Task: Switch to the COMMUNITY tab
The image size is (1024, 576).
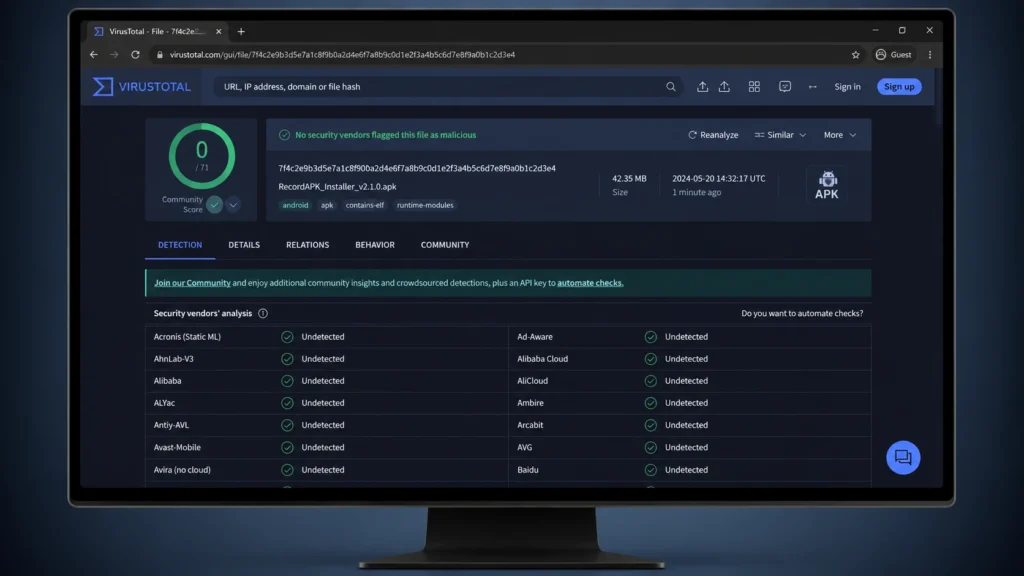Action: click(x=445, y=245)
